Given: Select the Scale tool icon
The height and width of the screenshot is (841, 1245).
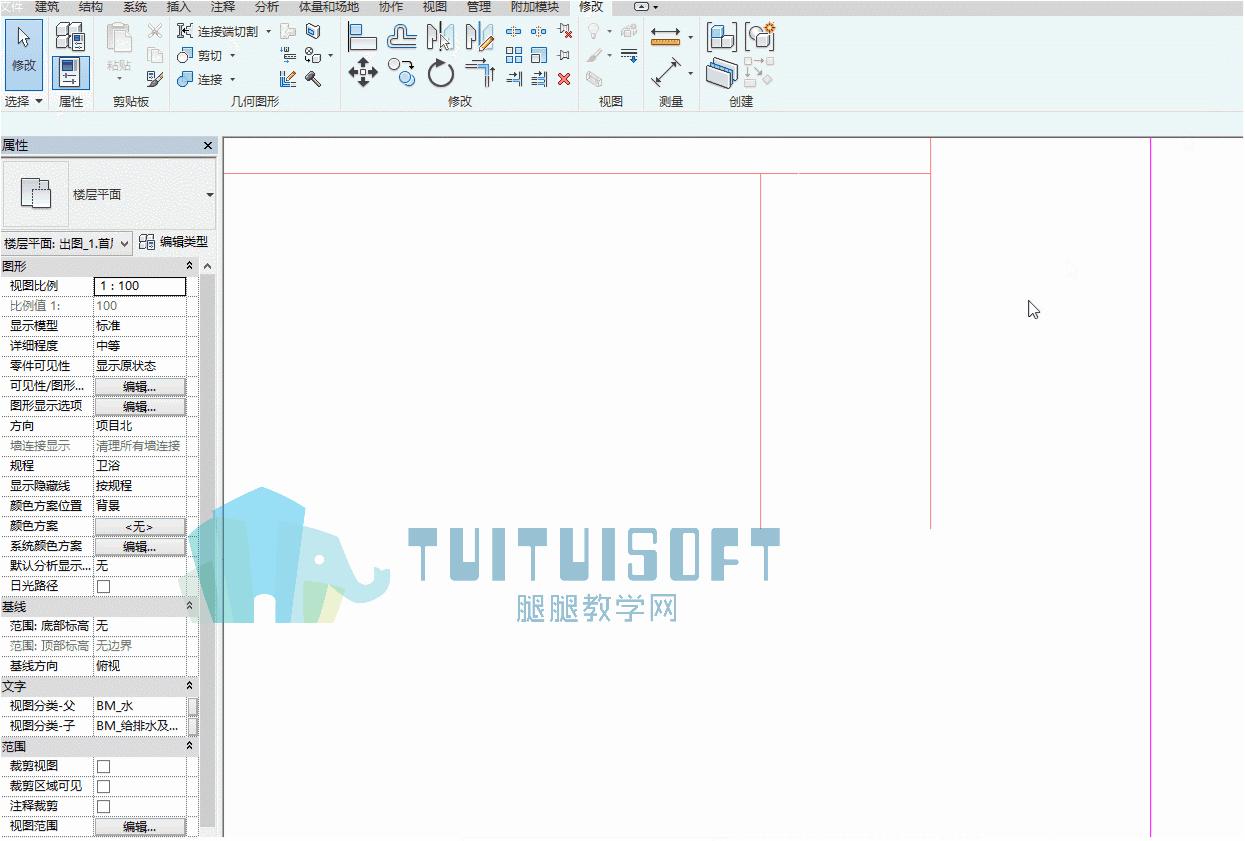Looking at the screenshot, I should (539, 55).
